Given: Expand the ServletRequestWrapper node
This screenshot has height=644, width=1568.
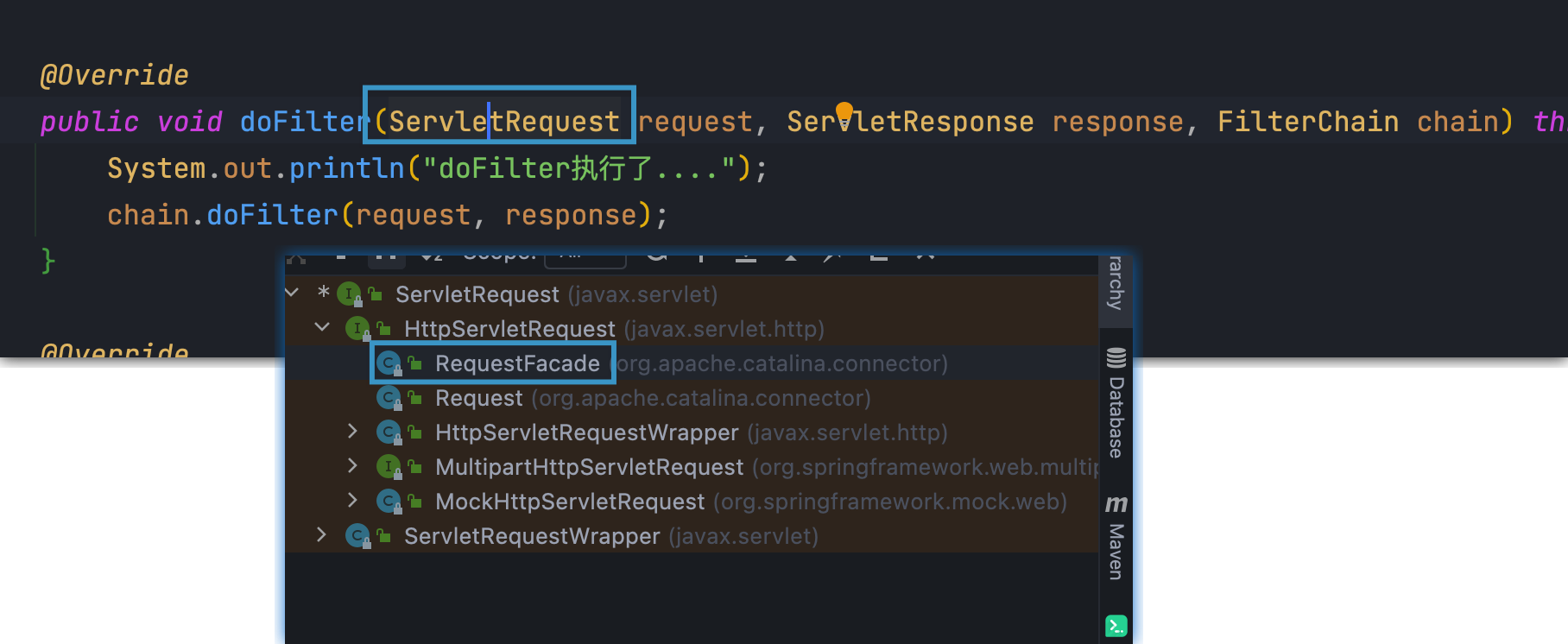Looking at the screenshot, I should (x=321, y=534).
